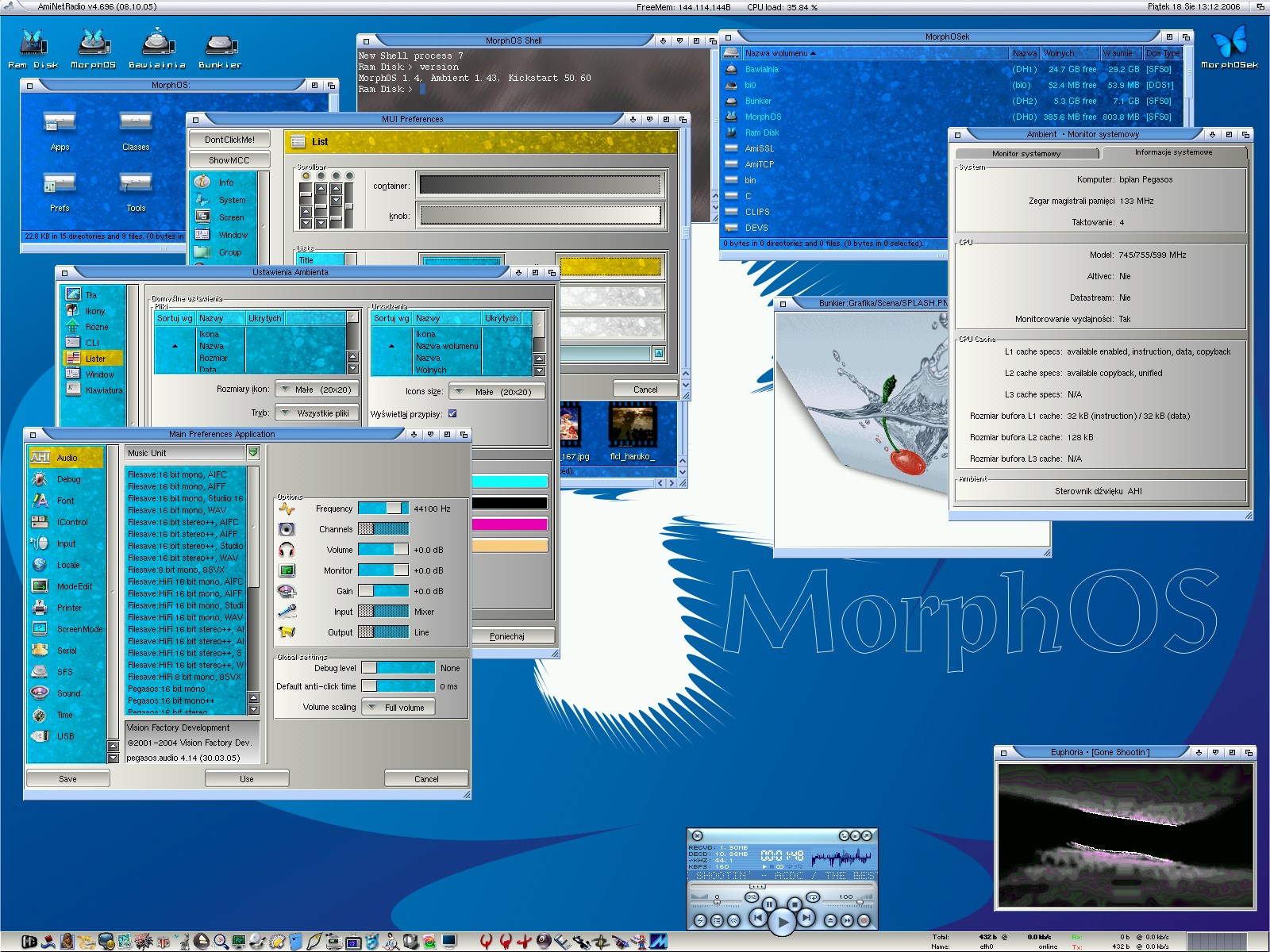Open the Ram Disk desktop icon
Screen dimensions: 1270x952
click(x=33, y=49)
